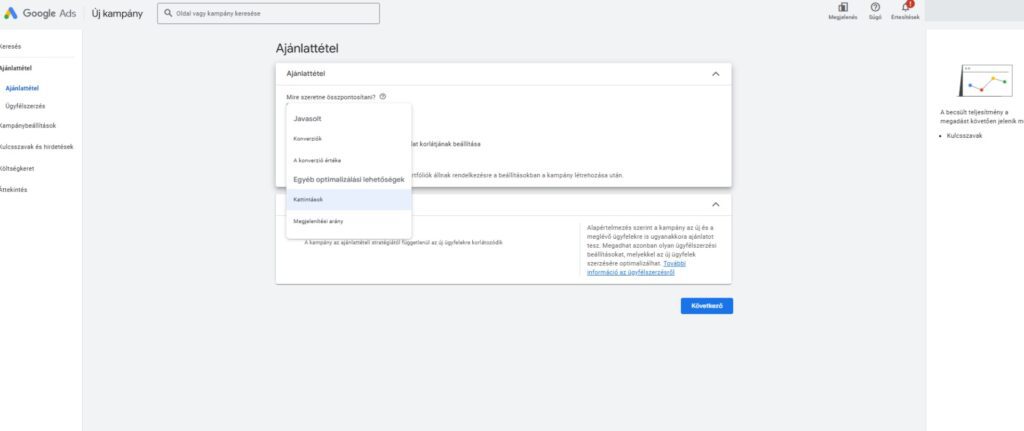Image resolution: width=1024 pixels, height=431 pixels.
Task: Open Ügyfélszerzés step in sidebar
Action: (25, 106)
